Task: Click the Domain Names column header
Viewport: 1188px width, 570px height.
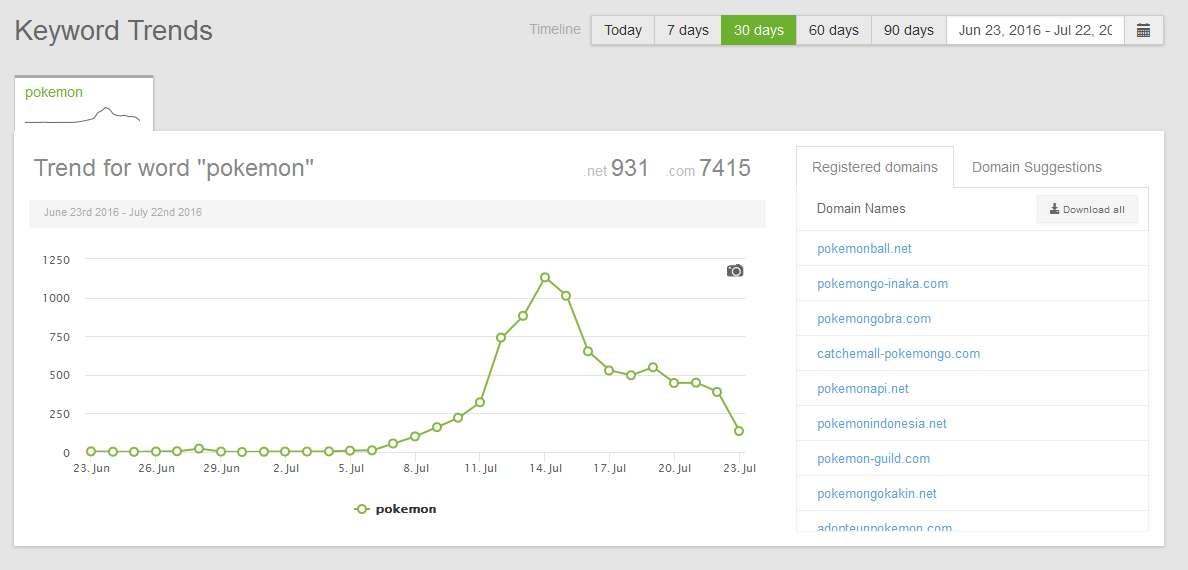Action: tap(861, 208)
